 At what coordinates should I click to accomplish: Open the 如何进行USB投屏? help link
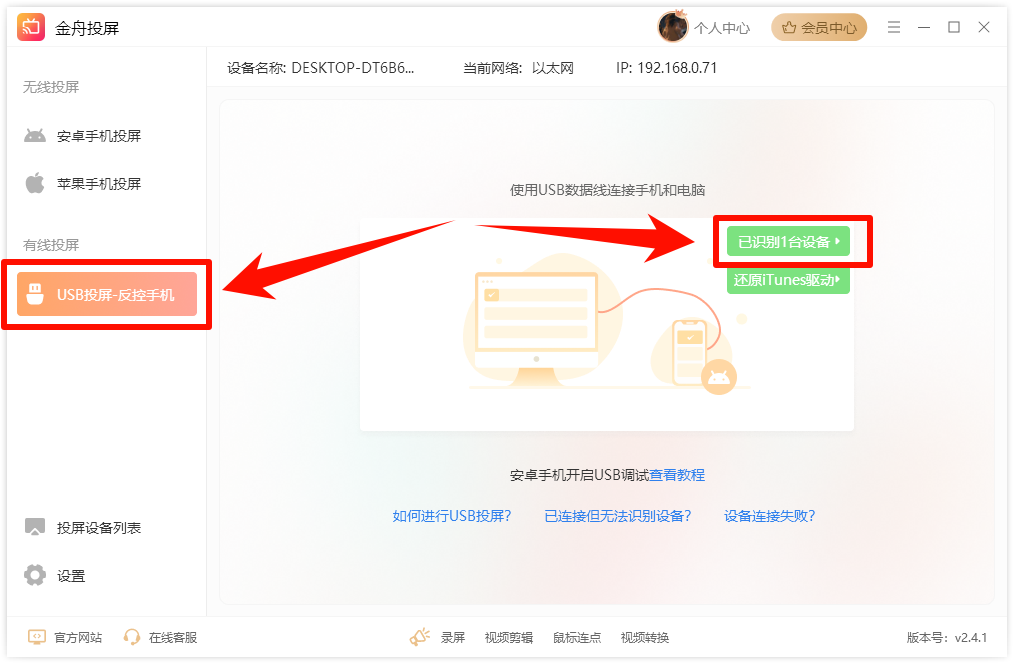(x=452, y=516)
